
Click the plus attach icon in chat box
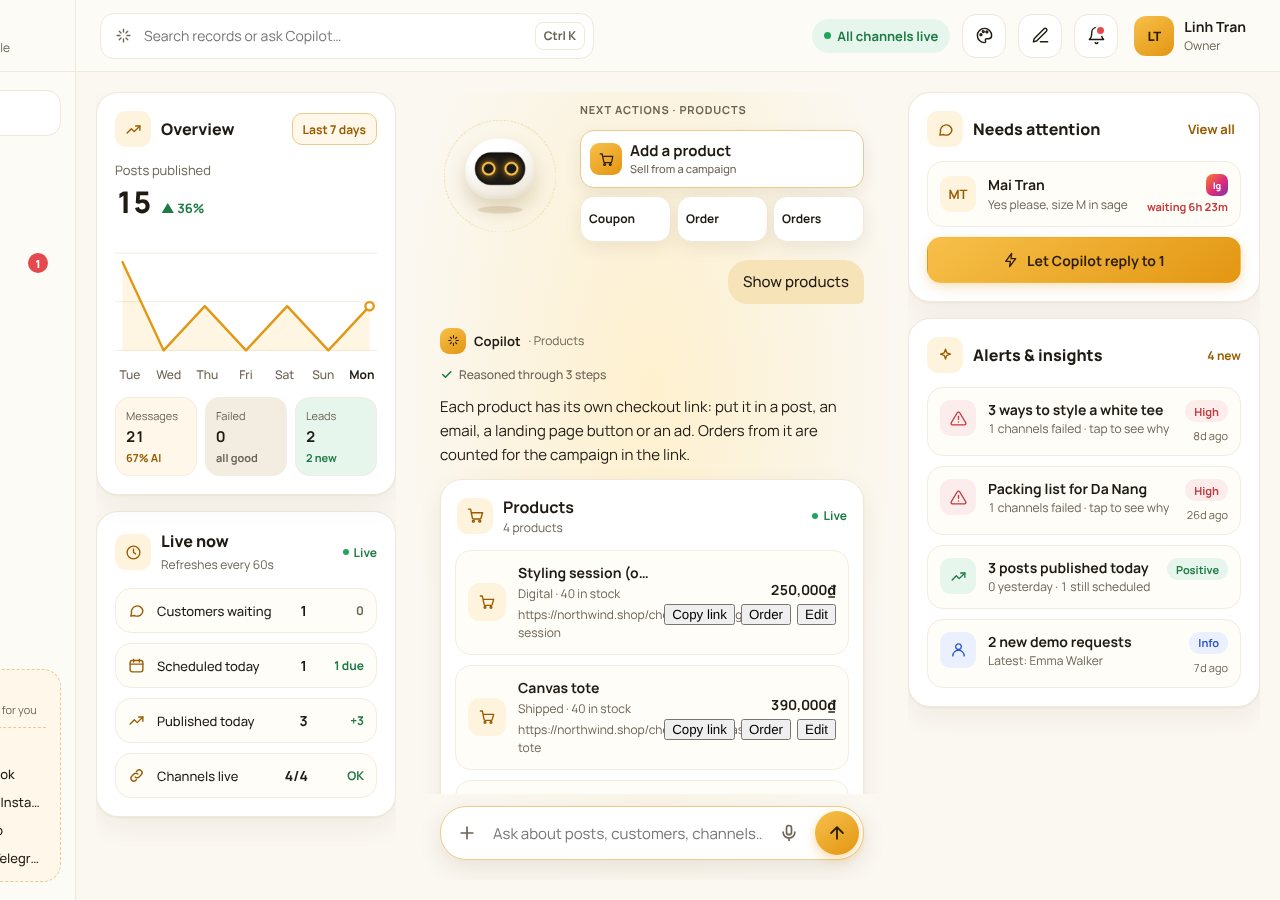467,833
